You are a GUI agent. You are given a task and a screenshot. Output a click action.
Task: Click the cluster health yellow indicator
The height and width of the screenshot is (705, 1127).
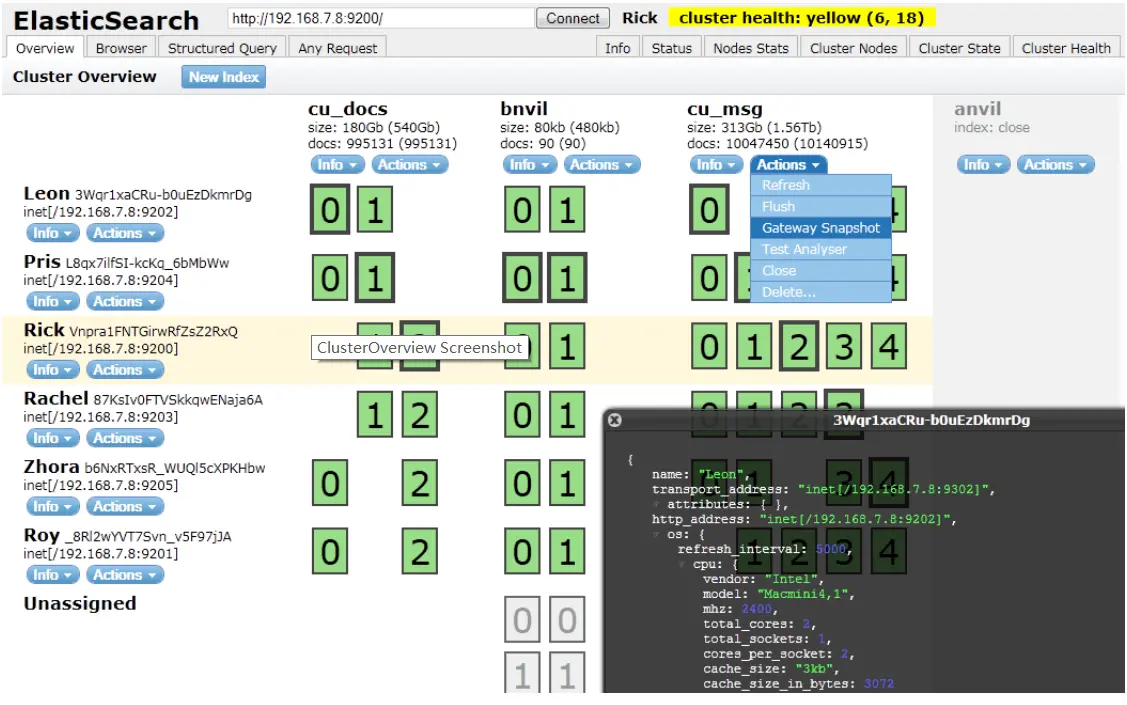click(x=801, y=18)
